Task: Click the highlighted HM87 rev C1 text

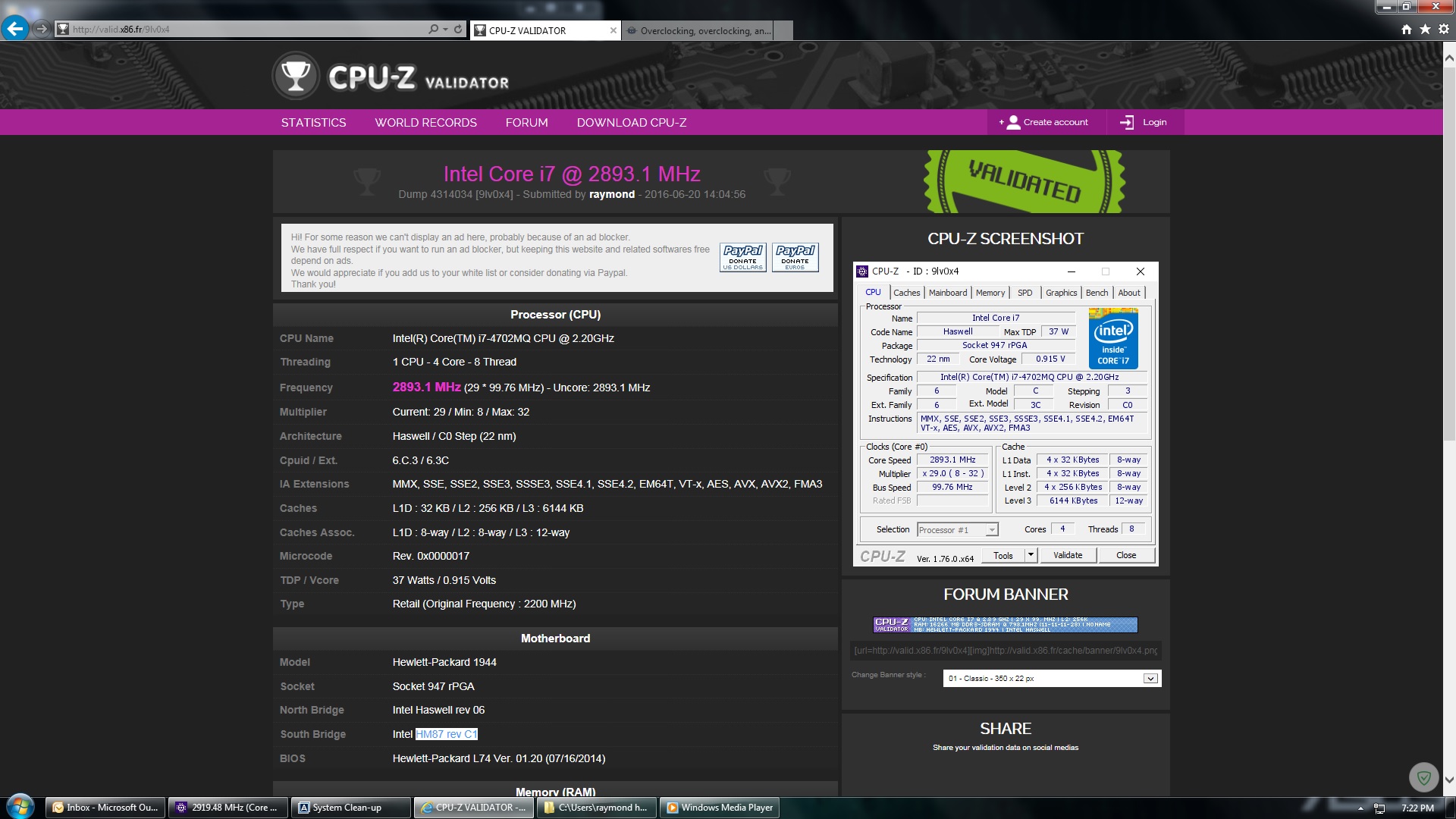Action: pos(446,734)
